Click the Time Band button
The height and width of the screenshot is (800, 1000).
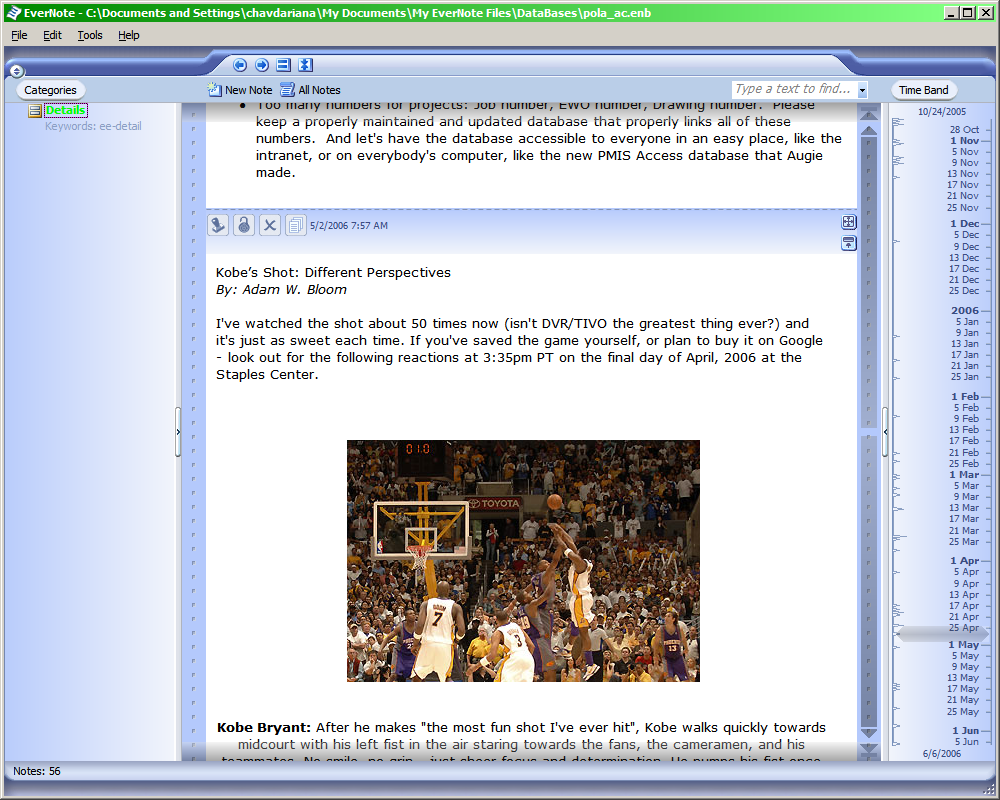[x=923, y=90]
